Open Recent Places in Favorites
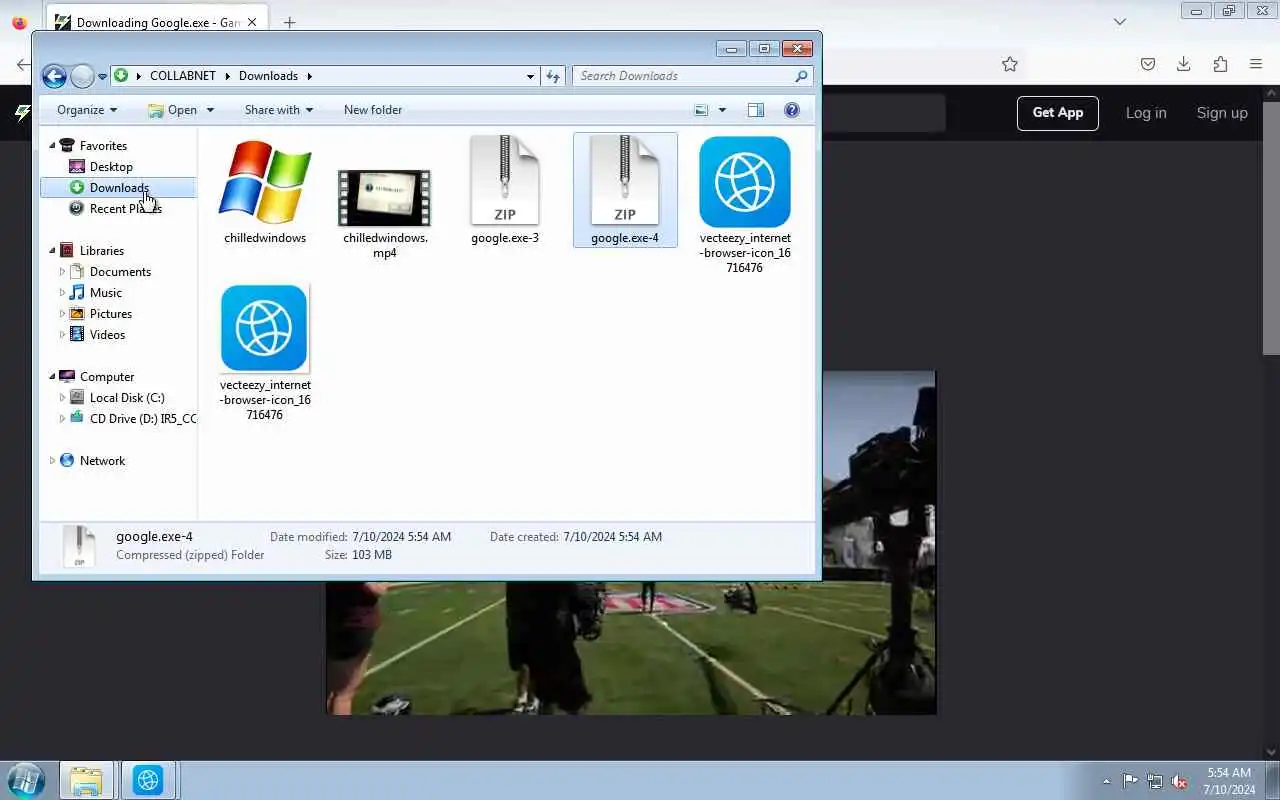This screenshot has width=1280, height=800. pos(125,209)
